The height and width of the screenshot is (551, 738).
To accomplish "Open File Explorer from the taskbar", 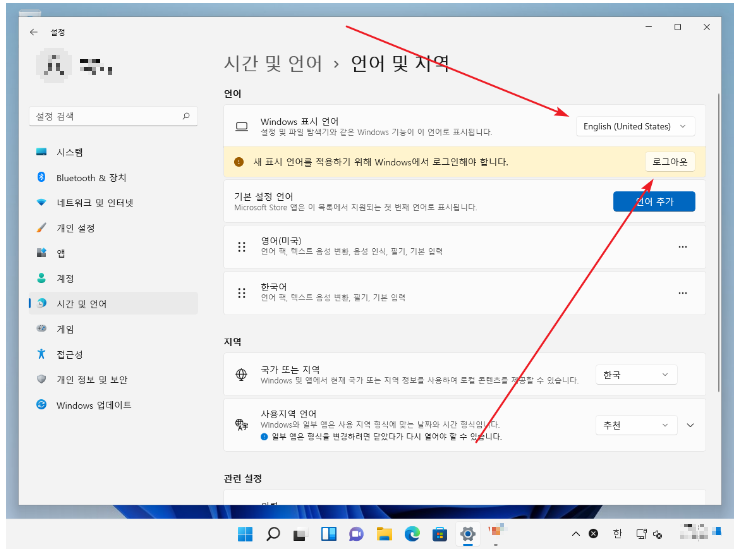I will (x=384, y=534).
